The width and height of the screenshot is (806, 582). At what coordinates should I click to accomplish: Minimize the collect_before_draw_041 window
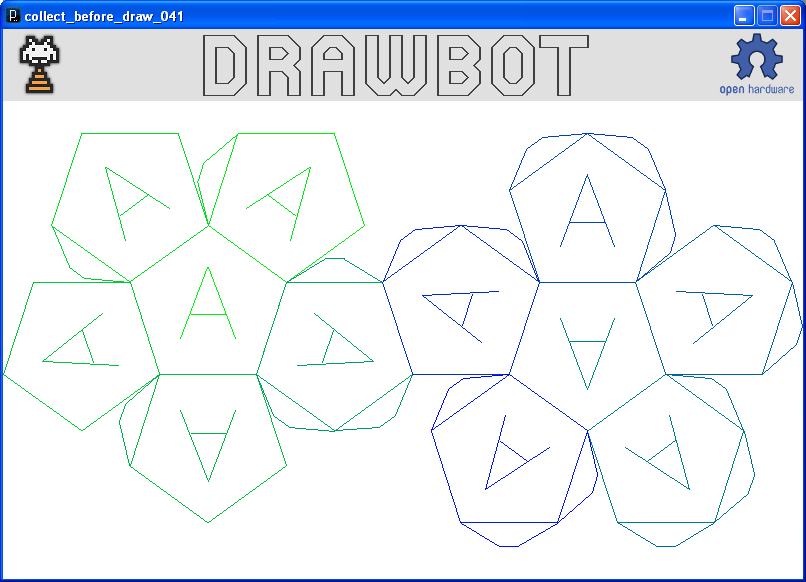744,16
